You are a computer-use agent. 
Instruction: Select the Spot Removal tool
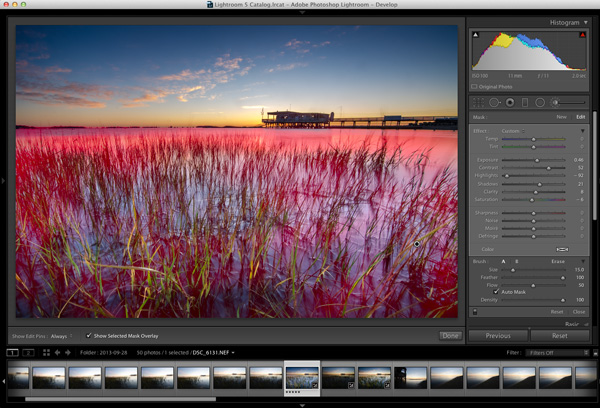pos(494,103)
